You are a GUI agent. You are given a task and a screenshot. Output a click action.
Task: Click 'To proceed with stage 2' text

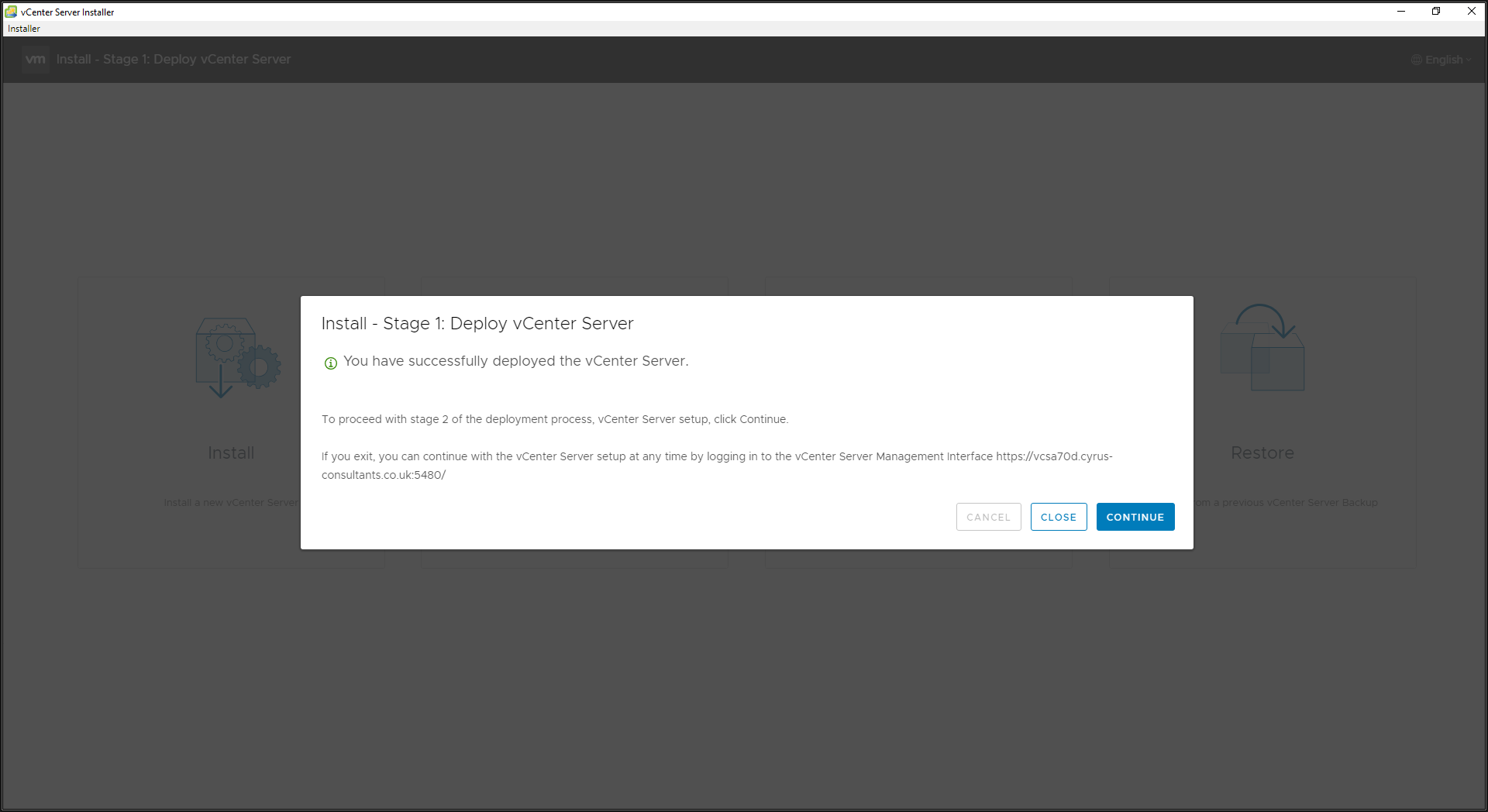point(555,419)
